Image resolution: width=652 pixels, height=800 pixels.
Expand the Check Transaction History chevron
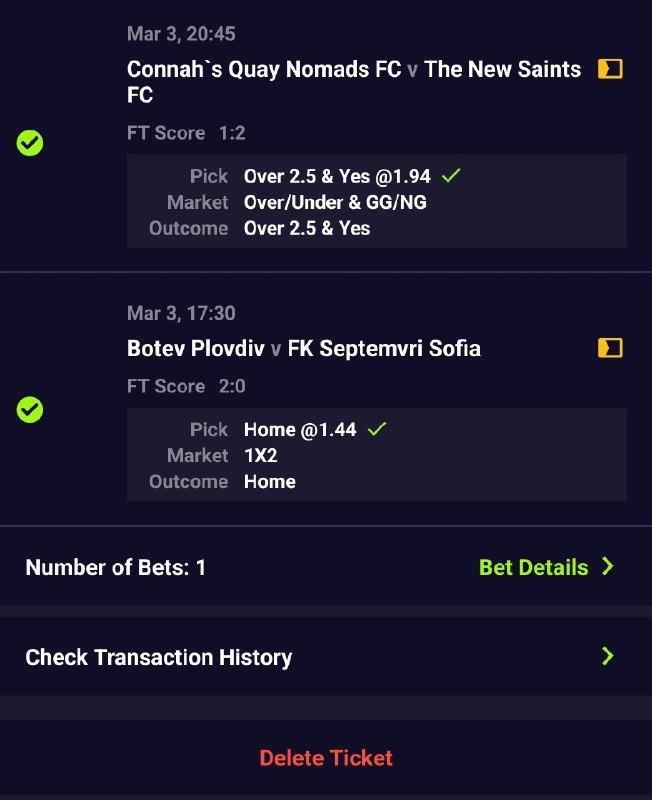(608, 656)
